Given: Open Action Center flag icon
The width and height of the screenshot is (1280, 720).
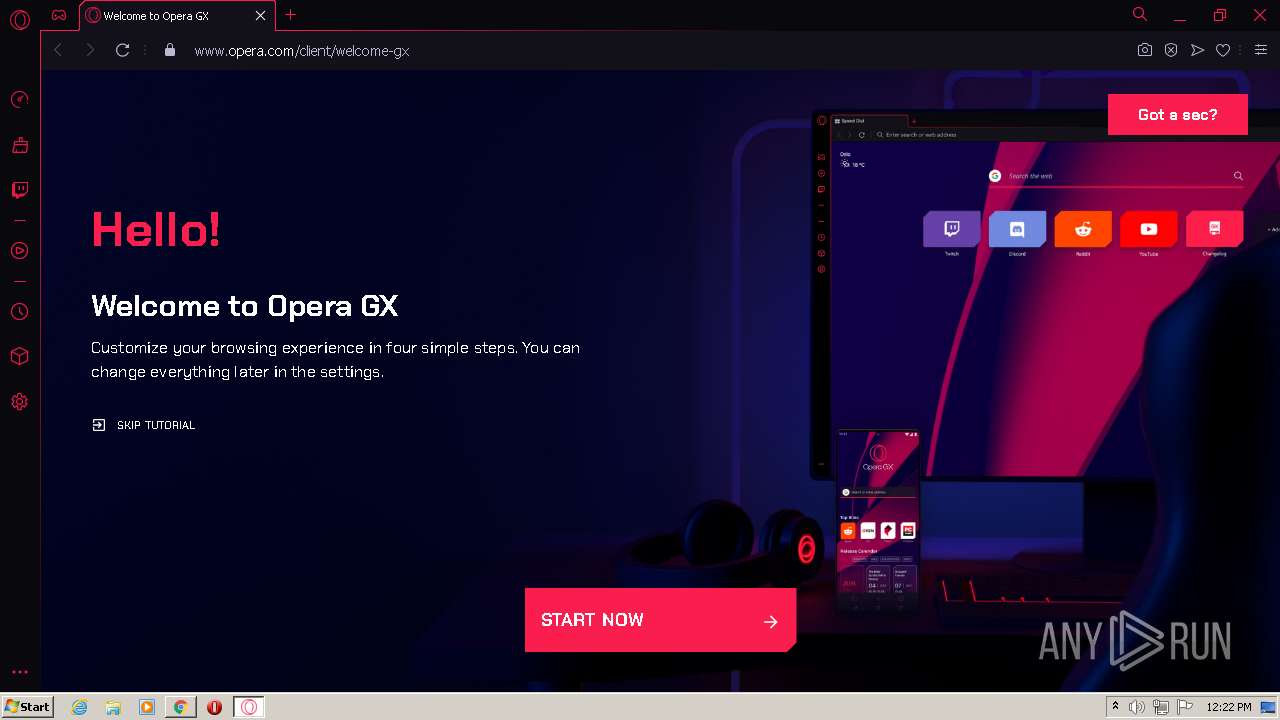Looking at the screenshot, I should (x=1184, y=707).
